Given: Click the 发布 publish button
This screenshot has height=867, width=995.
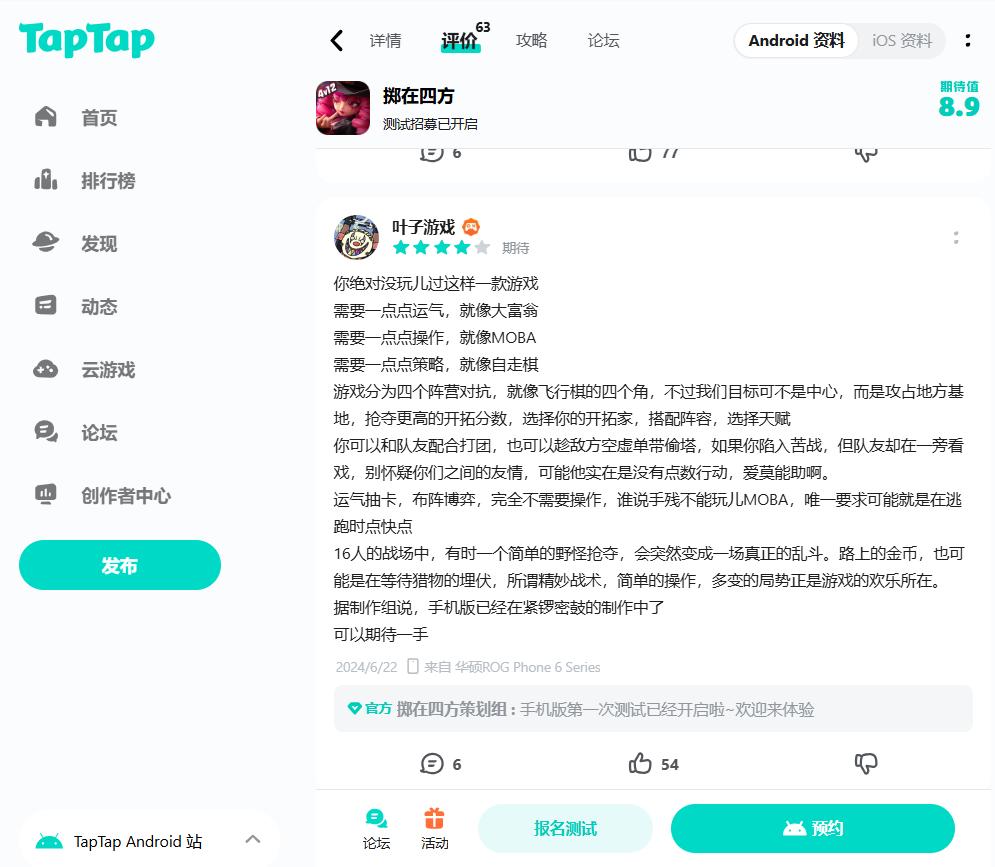Looking at the screenshot, I should [120, 565].
